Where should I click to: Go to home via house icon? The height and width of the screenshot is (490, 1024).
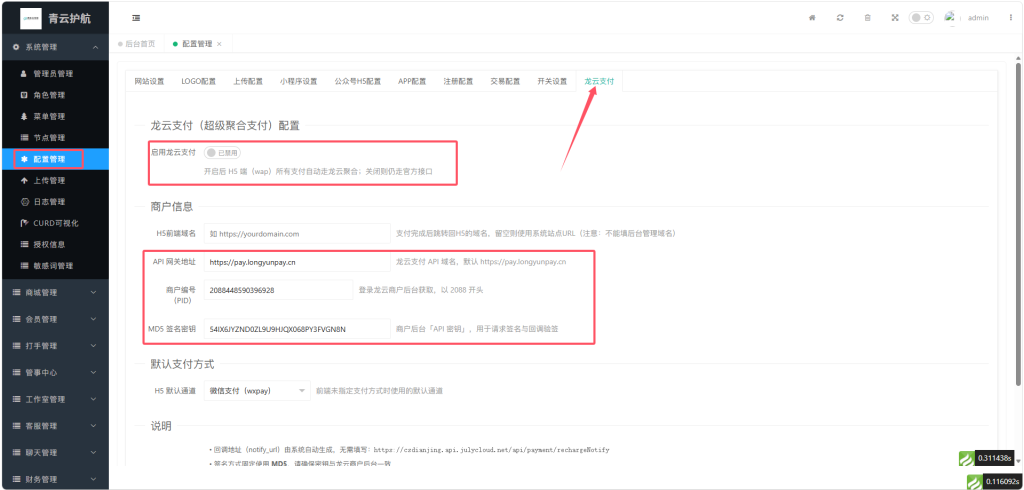click(x=812, y=18)
